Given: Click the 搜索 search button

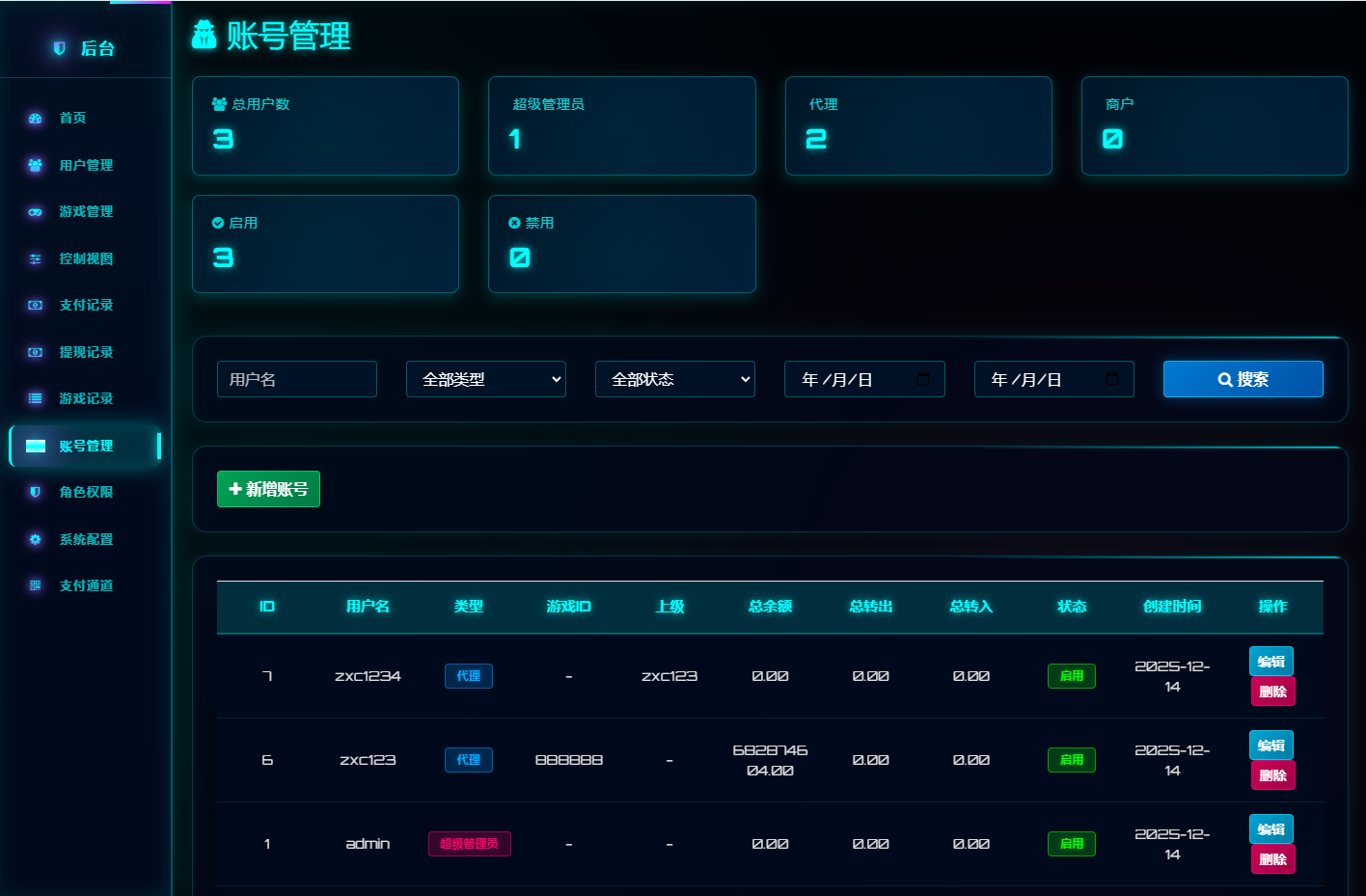Looking at the screenshot, I should (x=1243, y=379).
